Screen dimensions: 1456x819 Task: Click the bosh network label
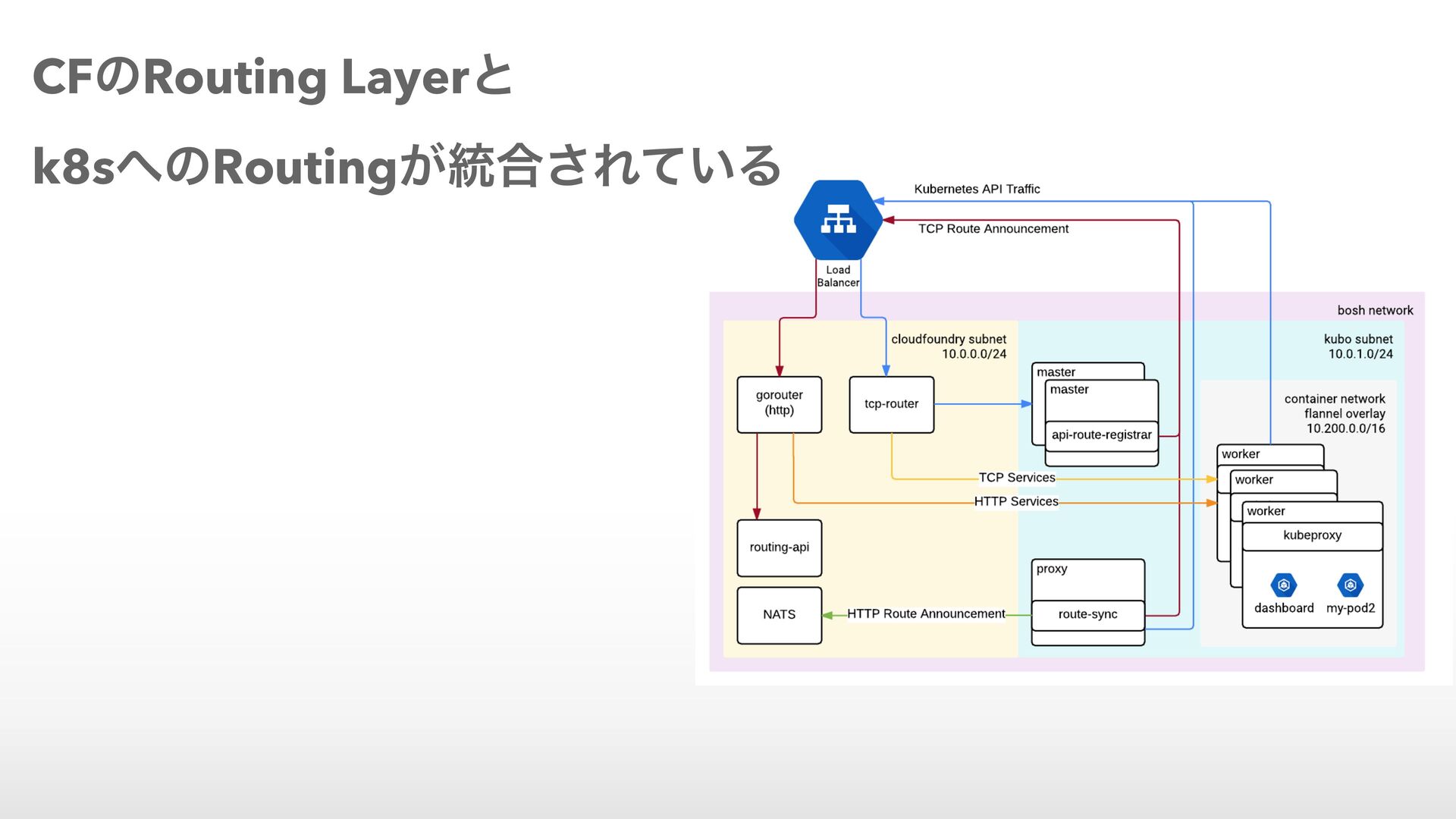(1374, 310)
